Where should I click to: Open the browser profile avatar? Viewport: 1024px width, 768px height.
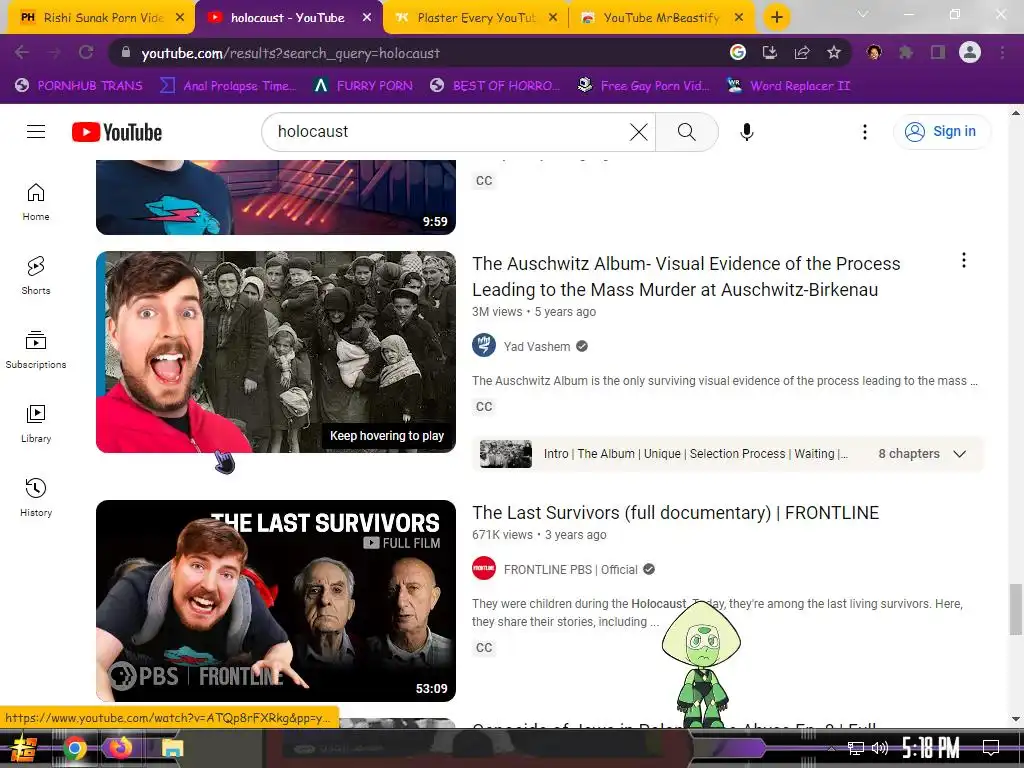pyautogui.click(x=970, y=52)
